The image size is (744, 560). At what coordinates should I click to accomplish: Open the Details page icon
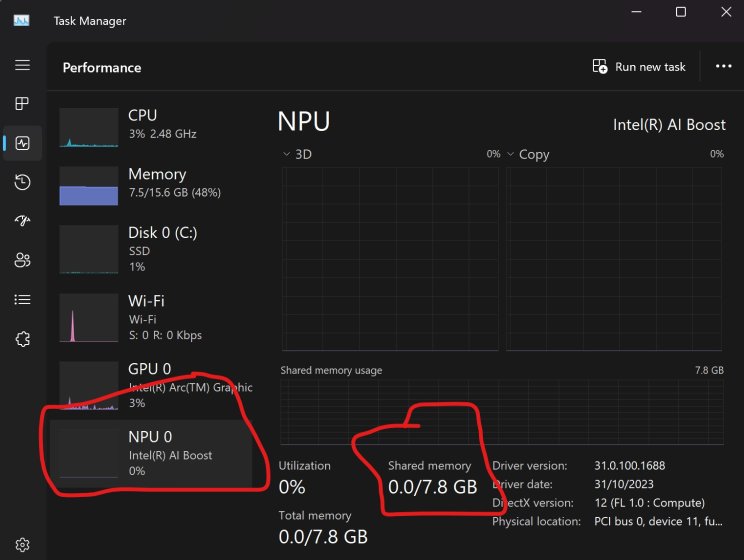click(22, 299)
